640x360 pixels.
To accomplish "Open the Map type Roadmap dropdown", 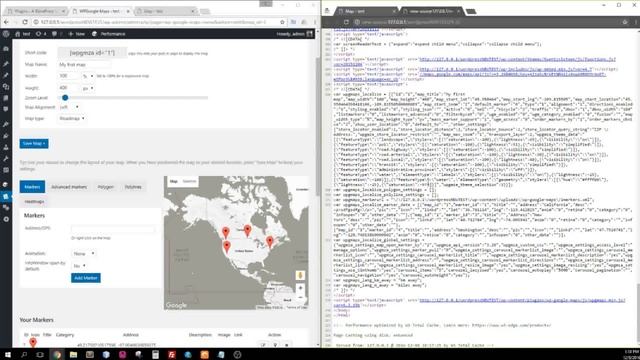I will [71, 118].
